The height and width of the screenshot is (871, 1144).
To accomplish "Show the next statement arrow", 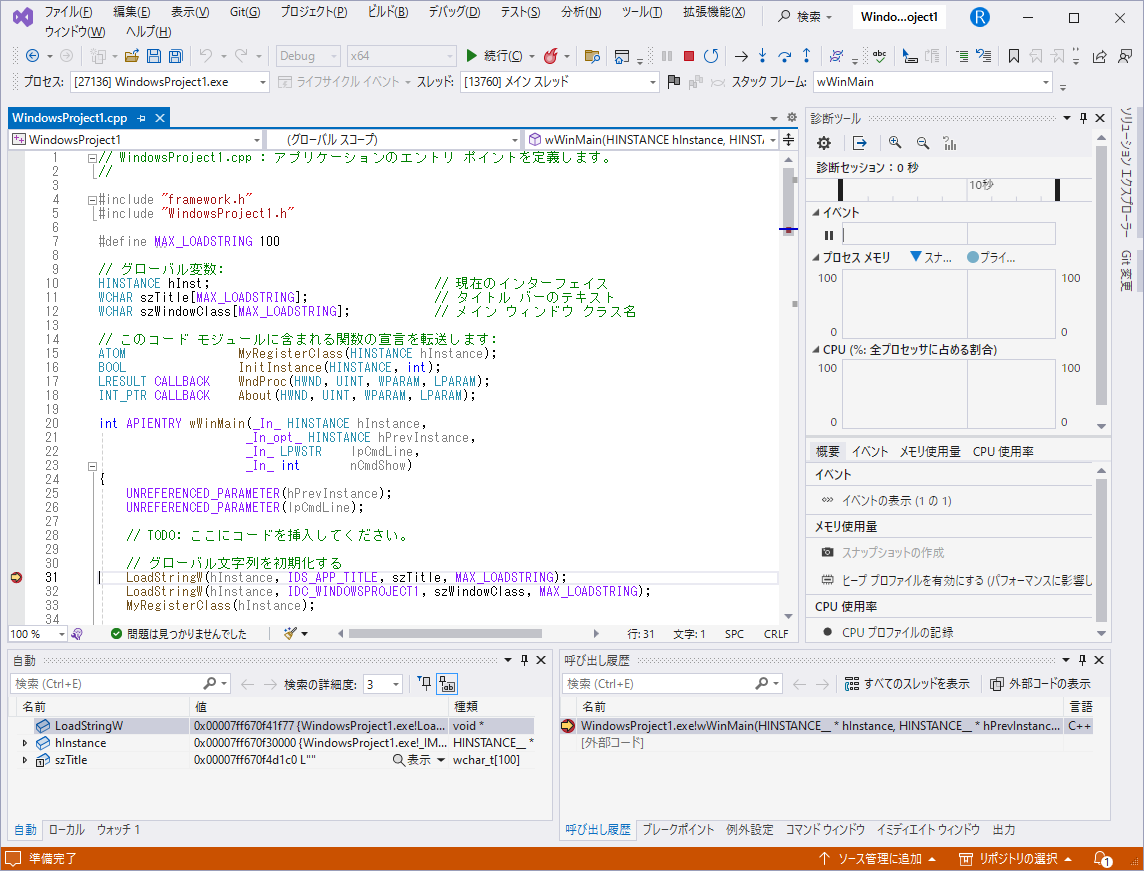I will [741, 55].
